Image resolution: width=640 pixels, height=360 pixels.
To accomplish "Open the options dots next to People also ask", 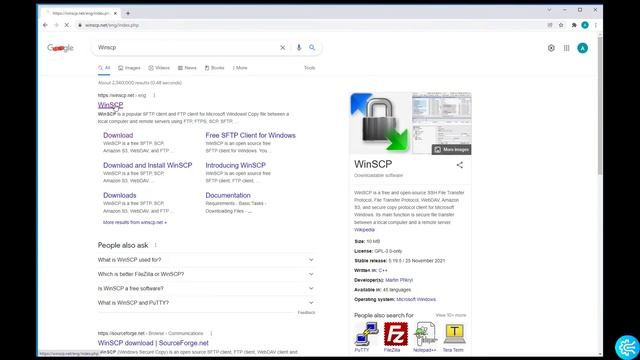I will coord(156,245).
